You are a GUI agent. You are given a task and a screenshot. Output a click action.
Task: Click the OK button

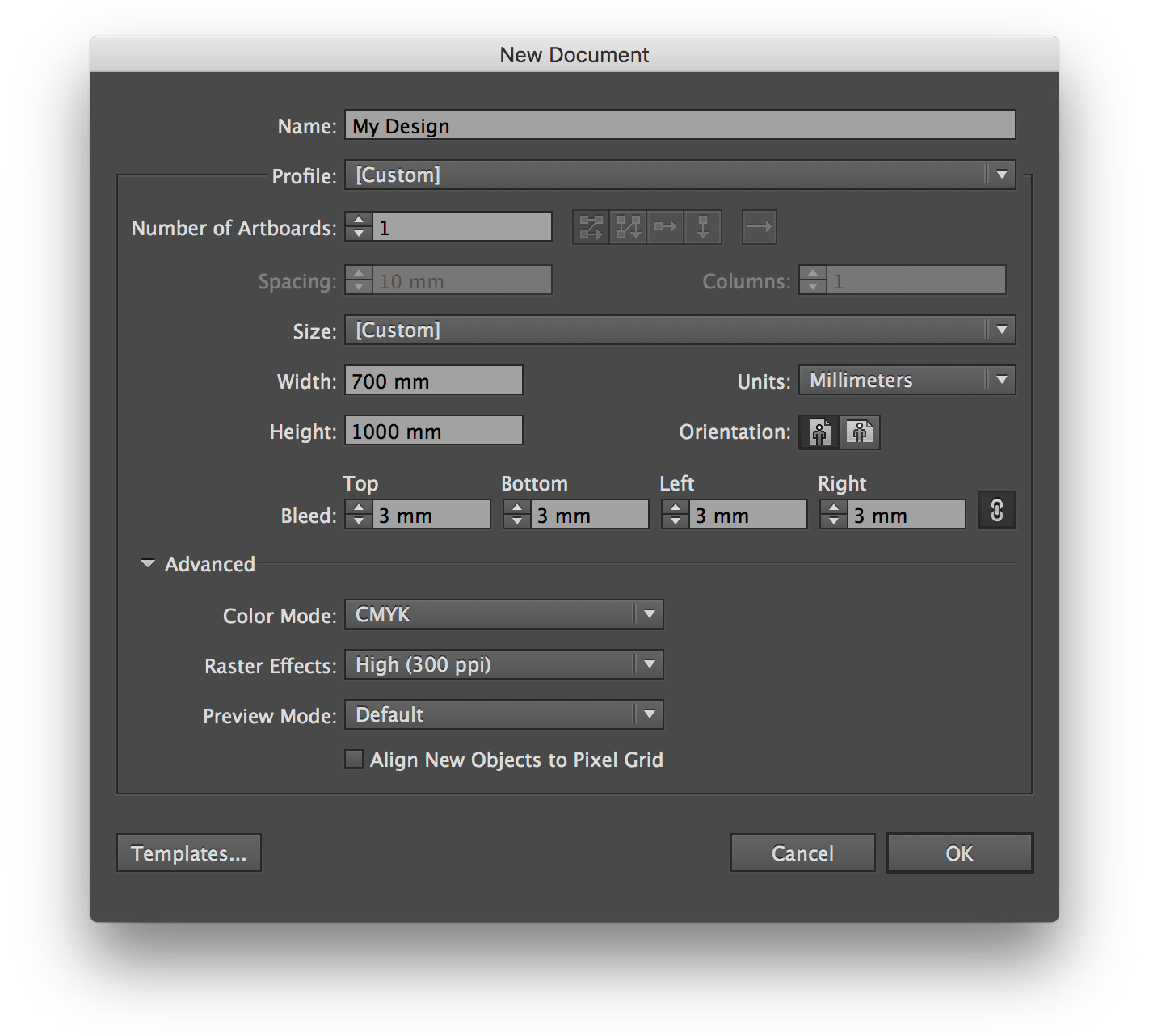[x=959, y=853]
